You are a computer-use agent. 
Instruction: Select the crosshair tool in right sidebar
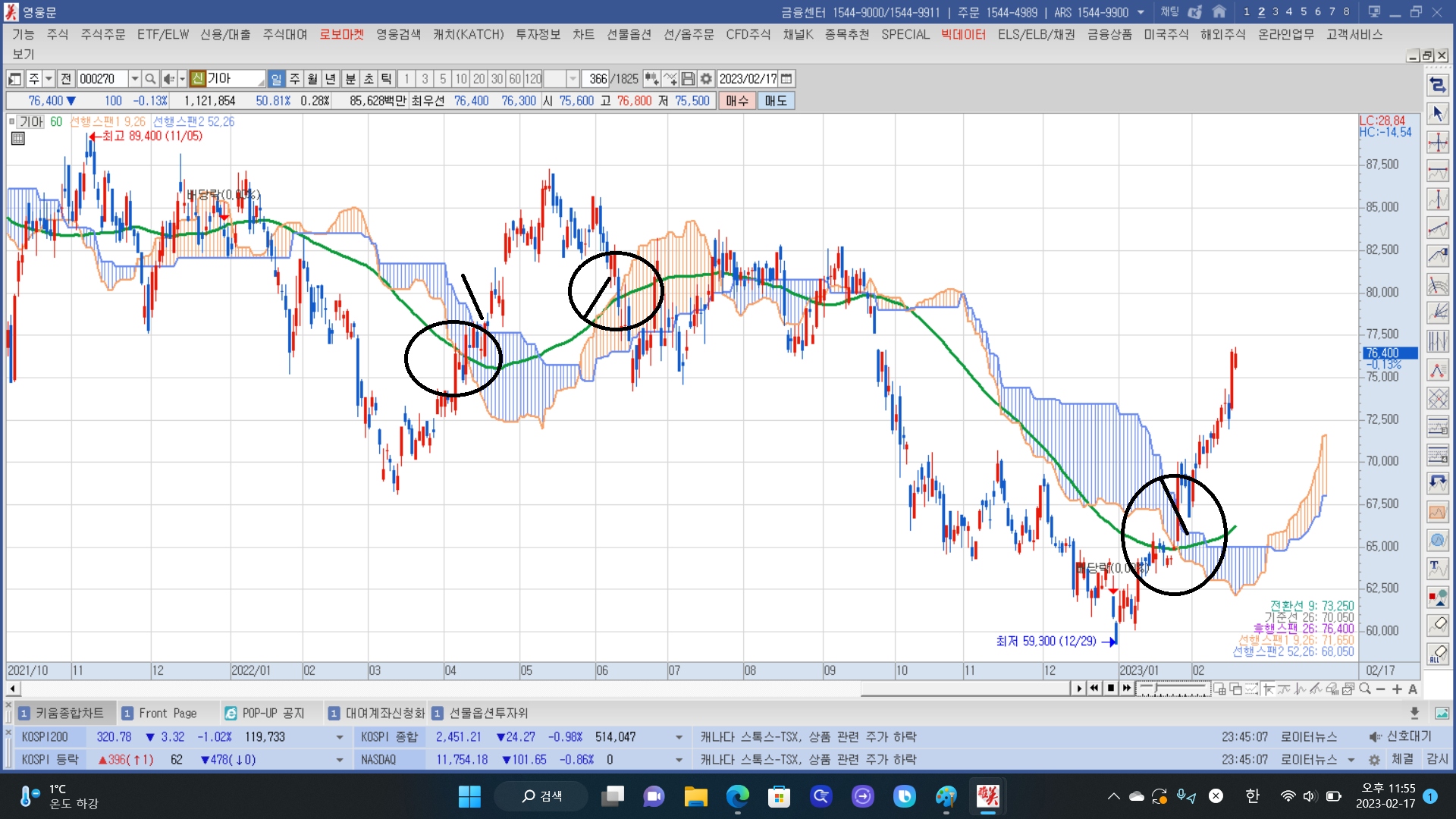coord(1437,143)
